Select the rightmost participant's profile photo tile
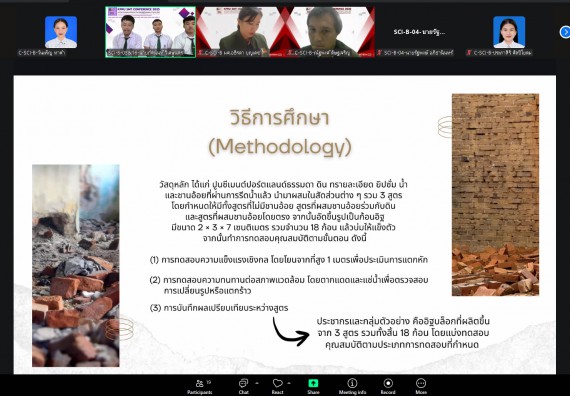The height and width of the screenshot is (396, 570). tap(509, 32)
